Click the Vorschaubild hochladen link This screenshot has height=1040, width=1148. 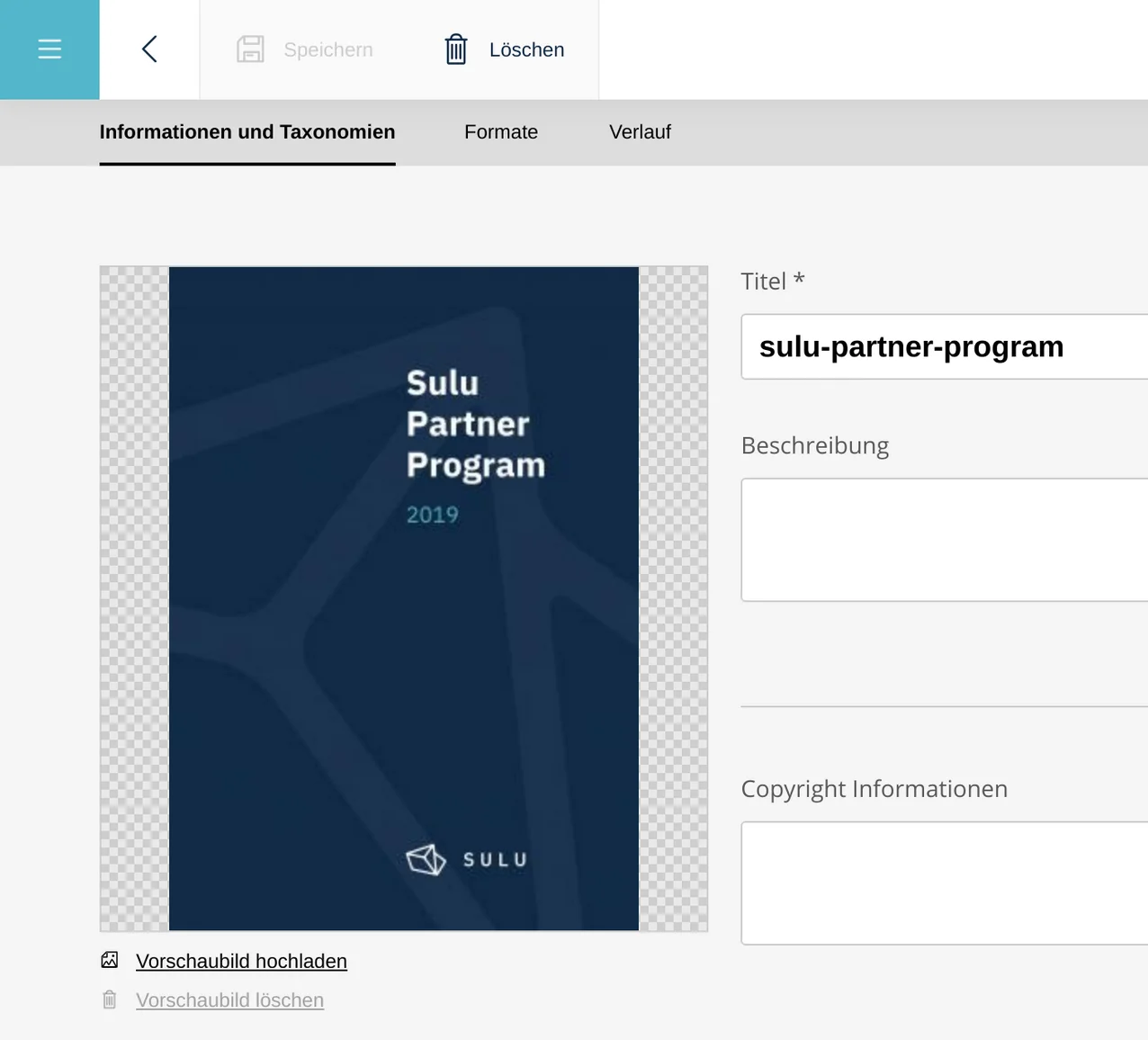[241, 961]
